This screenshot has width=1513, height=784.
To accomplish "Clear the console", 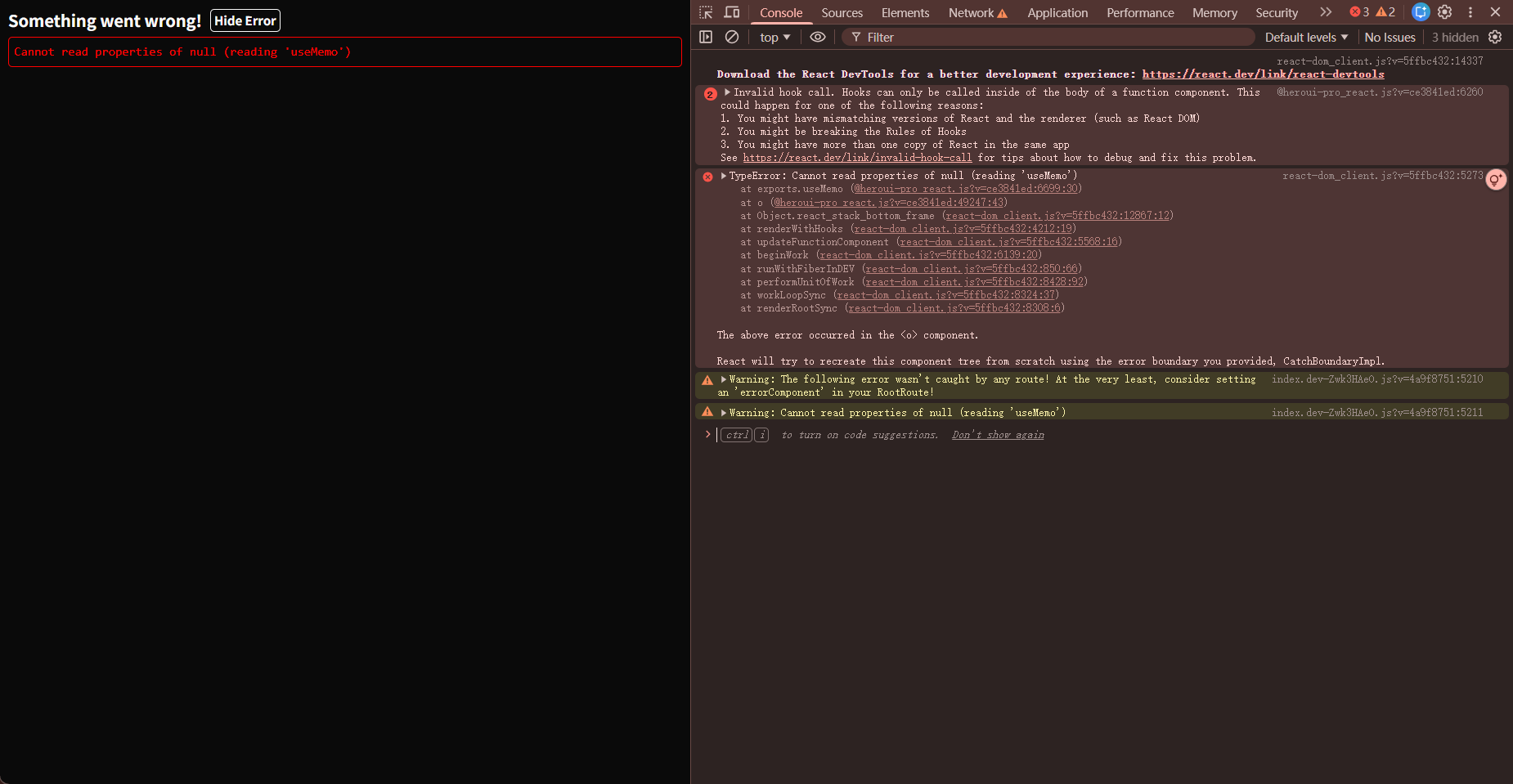I will click(732, 37).
